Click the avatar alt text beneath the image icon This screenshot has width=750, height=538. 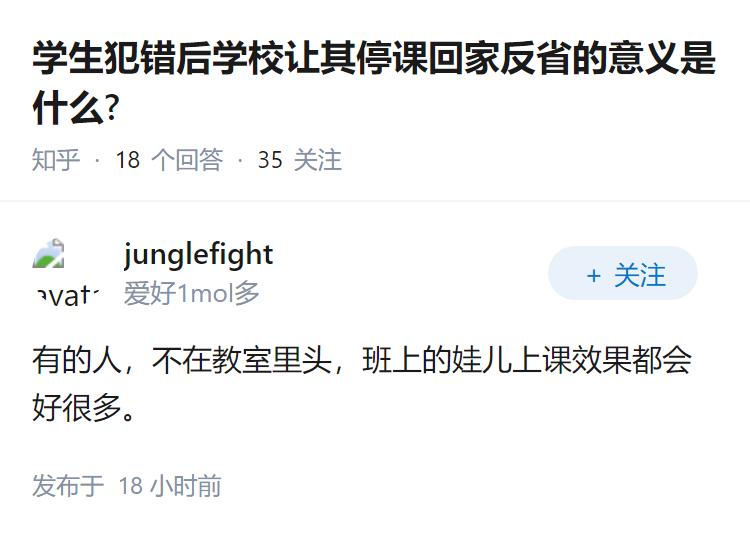point(66,294)
